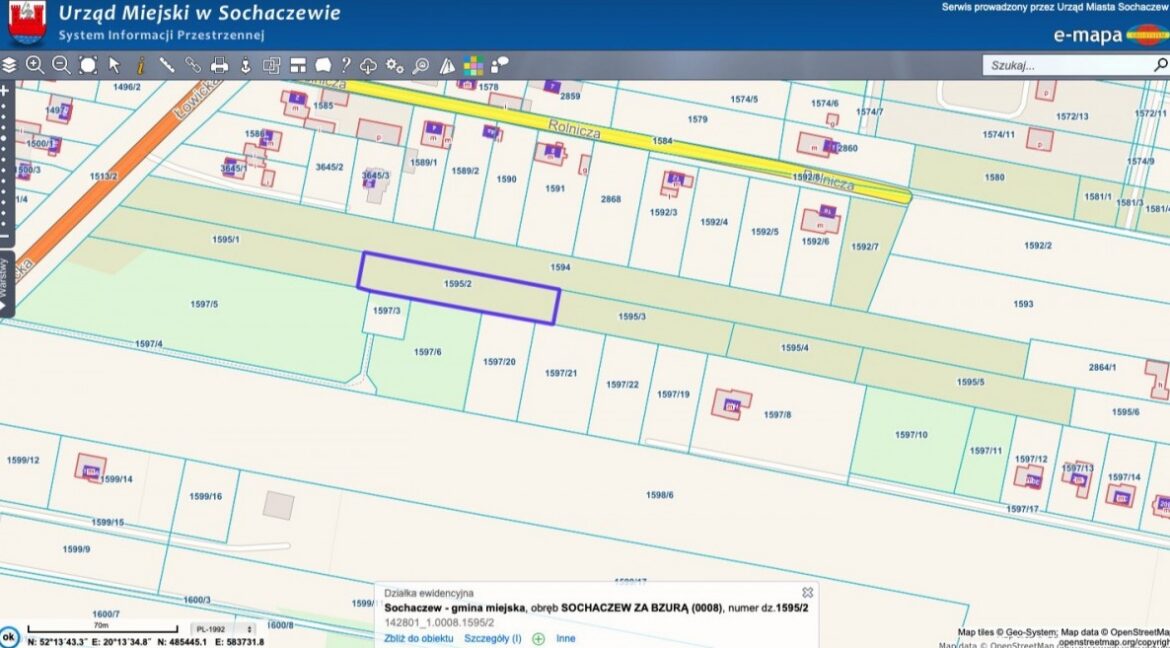Viewport: 1170px width, 648px height.
Task: Open the colorful grid palette icon
Action: 473,66
